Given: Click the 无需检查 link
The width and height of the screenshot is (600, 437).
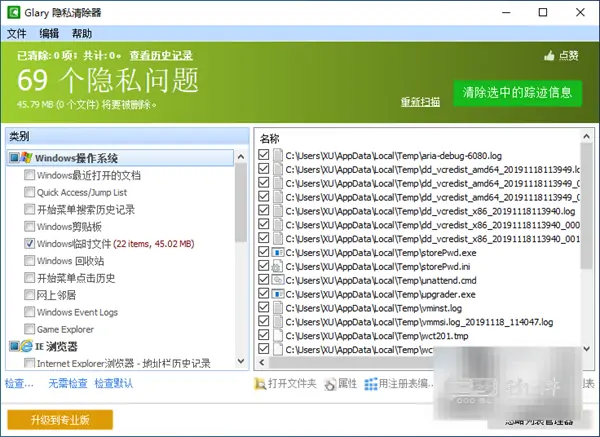Looking at the screenshot, I should click(x=68, y=383).
